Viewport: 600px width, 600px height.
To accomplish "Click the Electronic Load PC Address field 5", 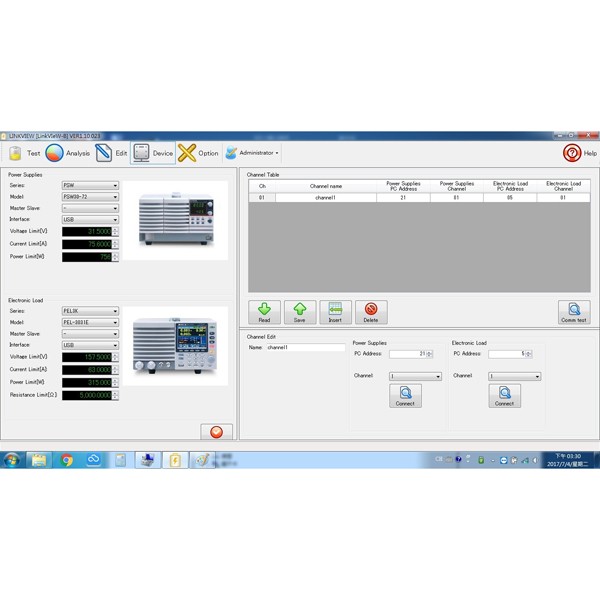I will point(507,354).
